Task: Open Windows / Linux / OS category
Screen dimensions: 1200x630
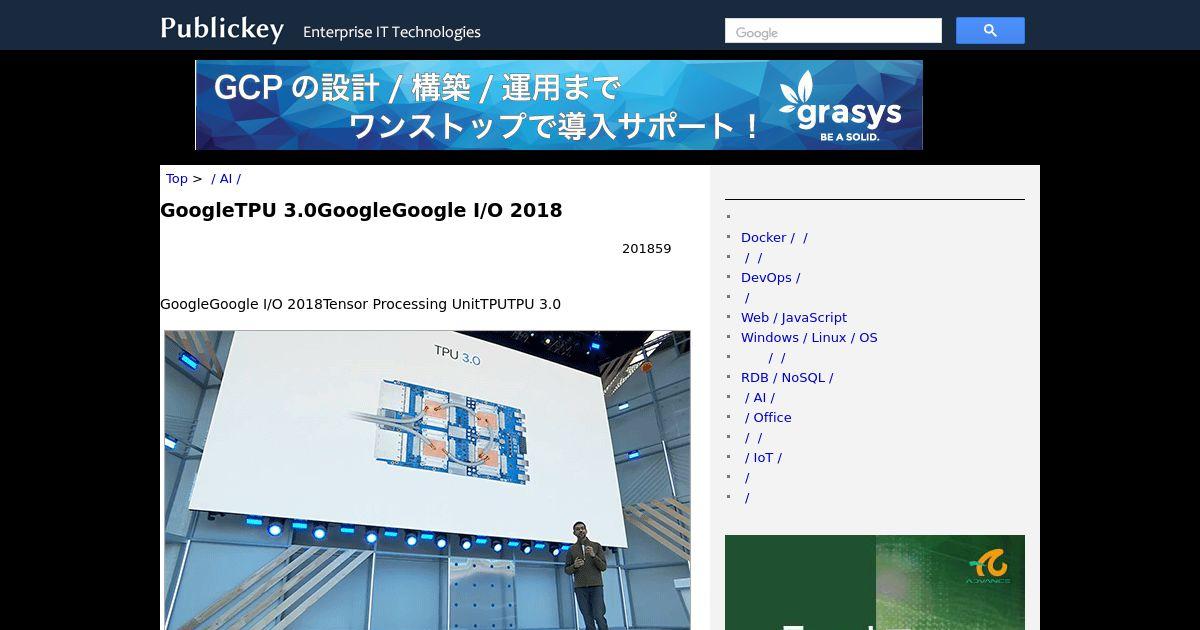Action: pos(809,338)
